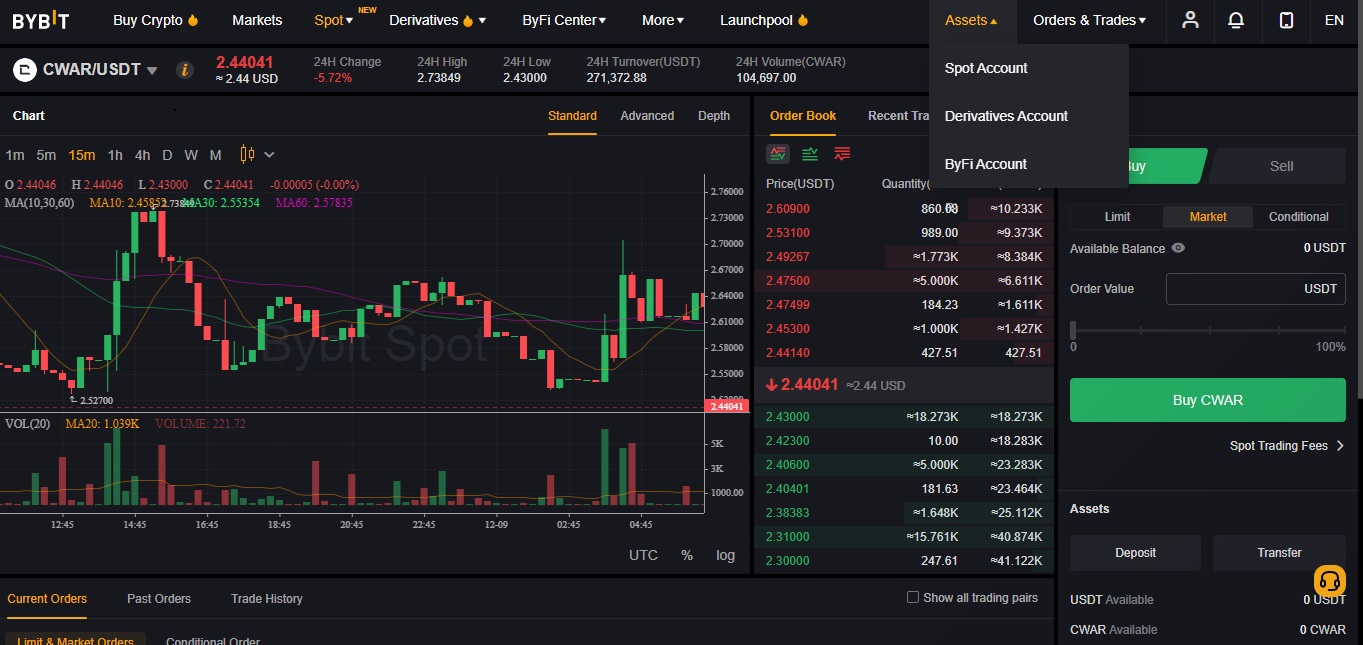Enable Show all trading pairs checkbox

pos(912,597)
